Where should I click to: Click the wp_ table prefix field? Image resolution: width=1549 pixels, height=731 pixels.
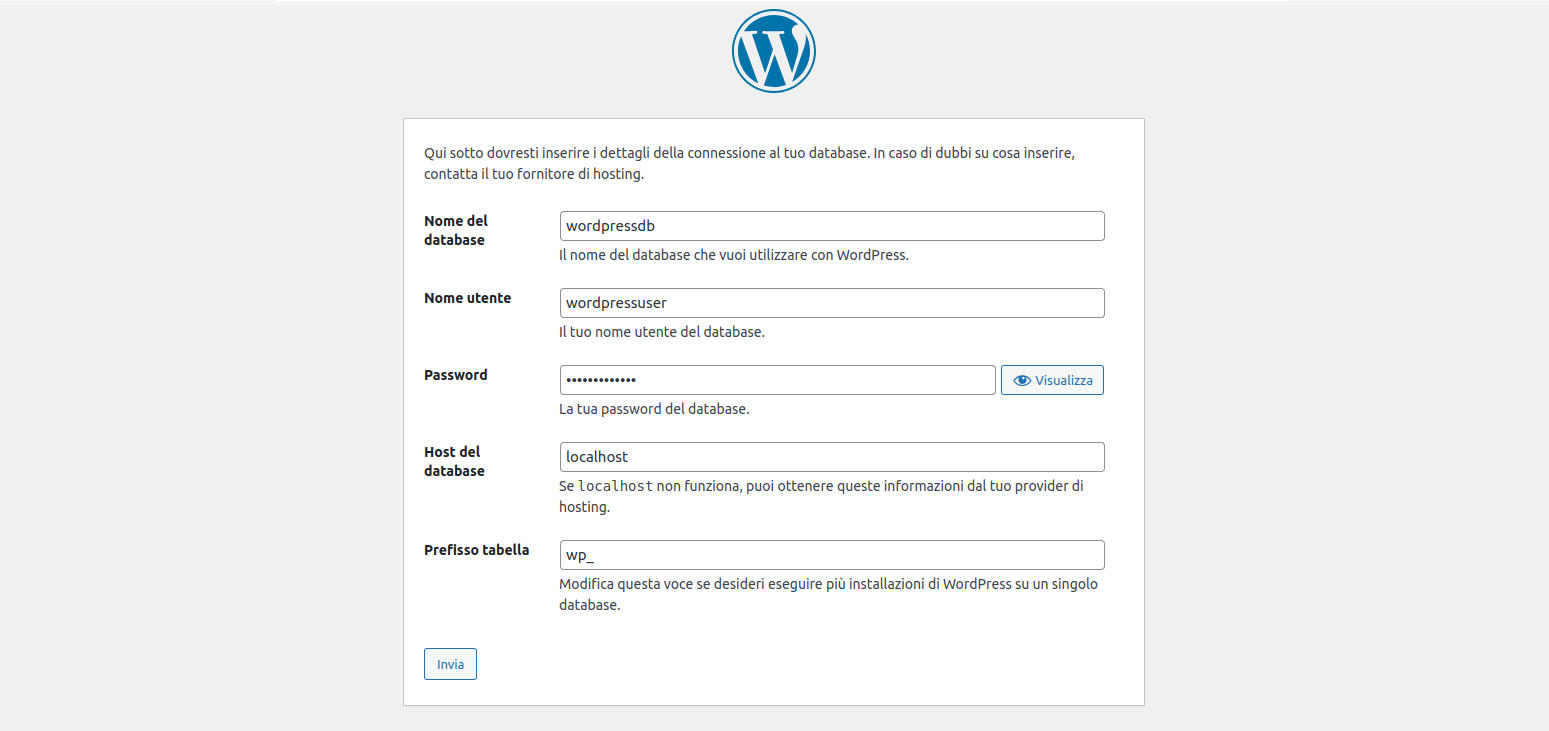(x=832, y=555)
